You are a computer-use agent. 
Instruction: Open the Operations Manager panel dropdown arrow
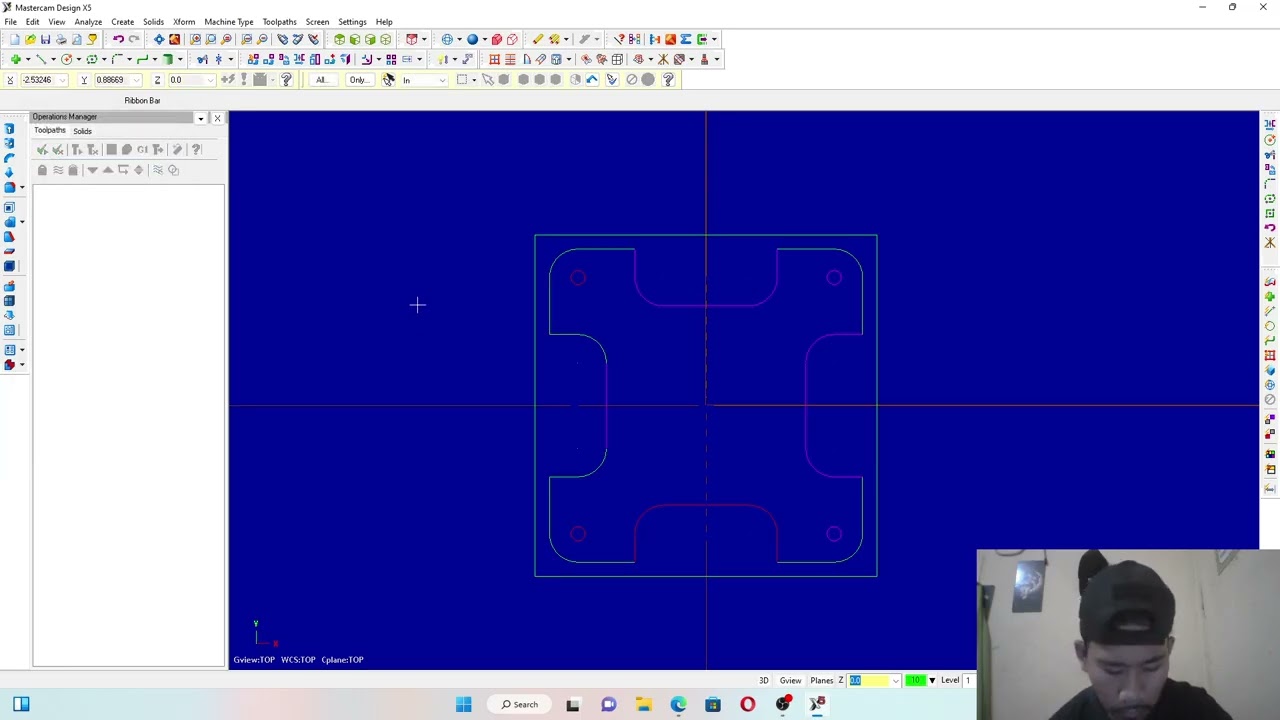[201, 118]
